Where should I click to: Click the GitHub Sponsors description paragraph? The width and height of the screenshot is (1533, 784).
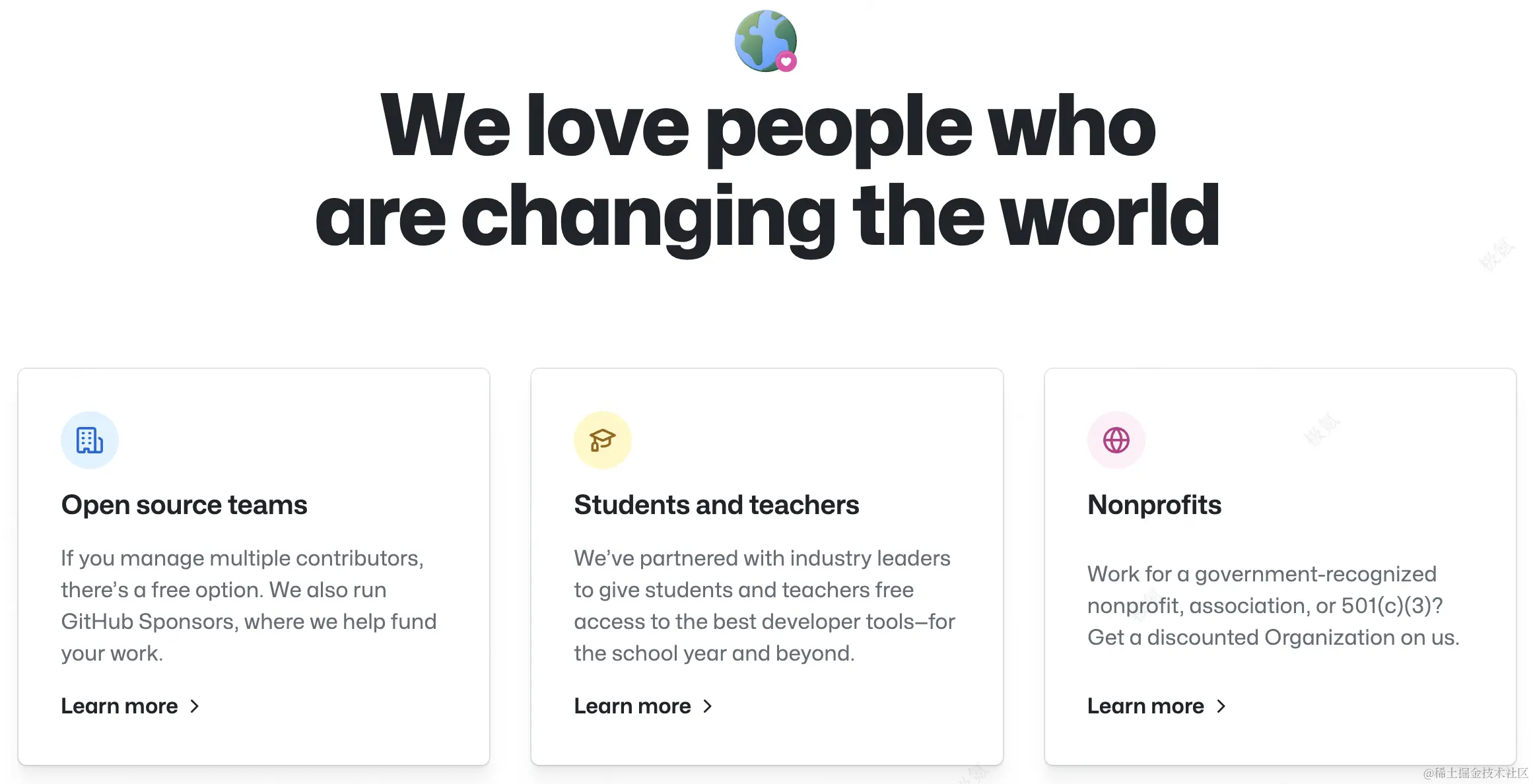pos(249,605)
